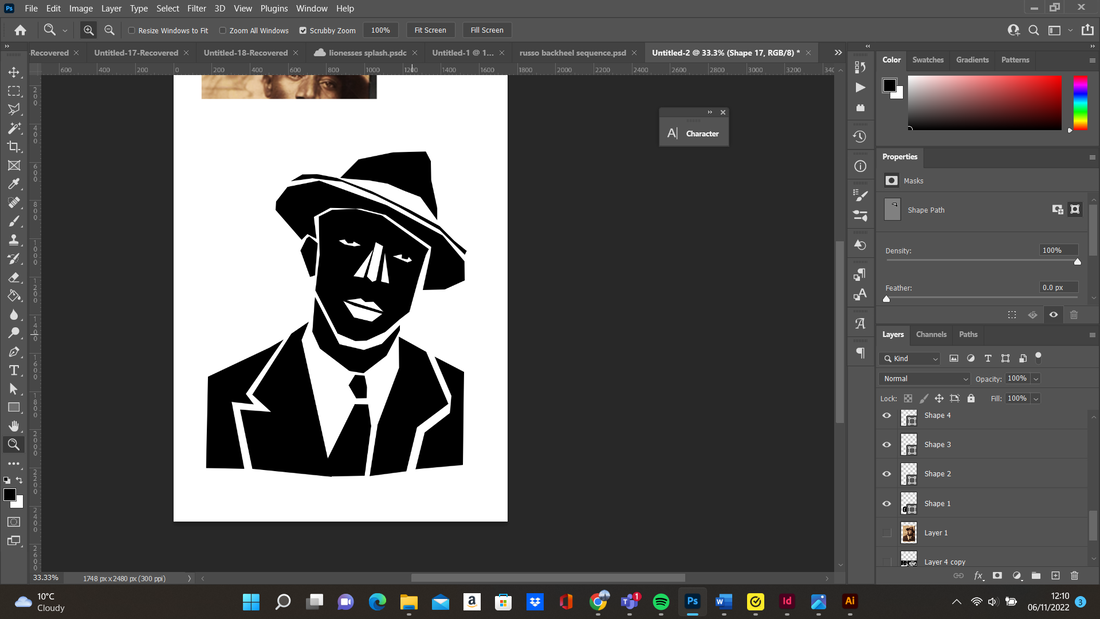Select the Clone Stamp tool
This screenshot has height=619, width=1100.
[13, 240]
